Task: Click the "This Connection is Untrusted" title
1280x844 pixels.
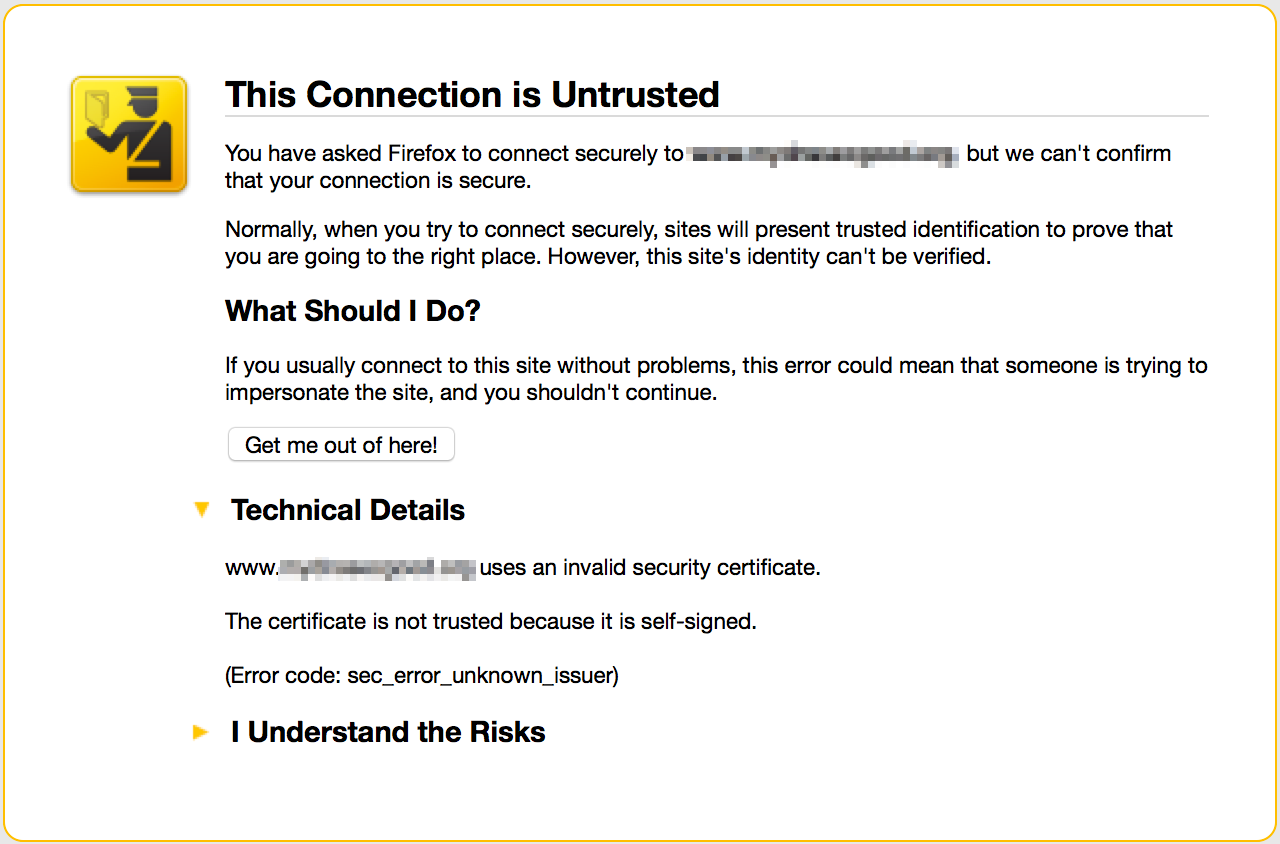Action: (472, 95)
